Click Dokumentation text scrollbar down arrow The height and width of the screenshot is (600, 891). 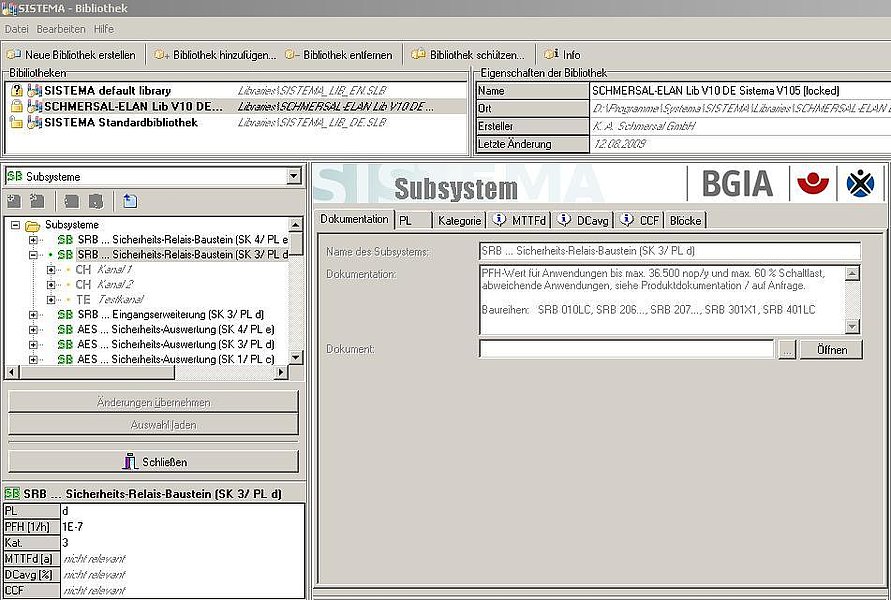coord(852,327)
